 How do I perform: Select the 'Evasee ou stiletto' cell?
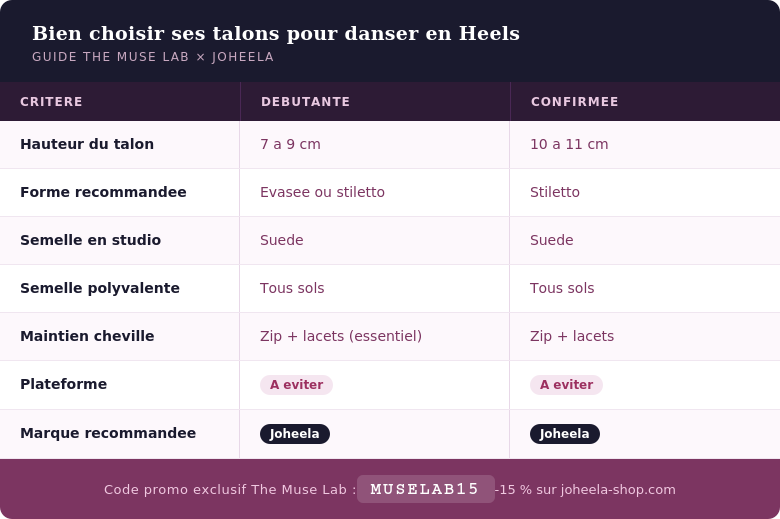[322, 192]
